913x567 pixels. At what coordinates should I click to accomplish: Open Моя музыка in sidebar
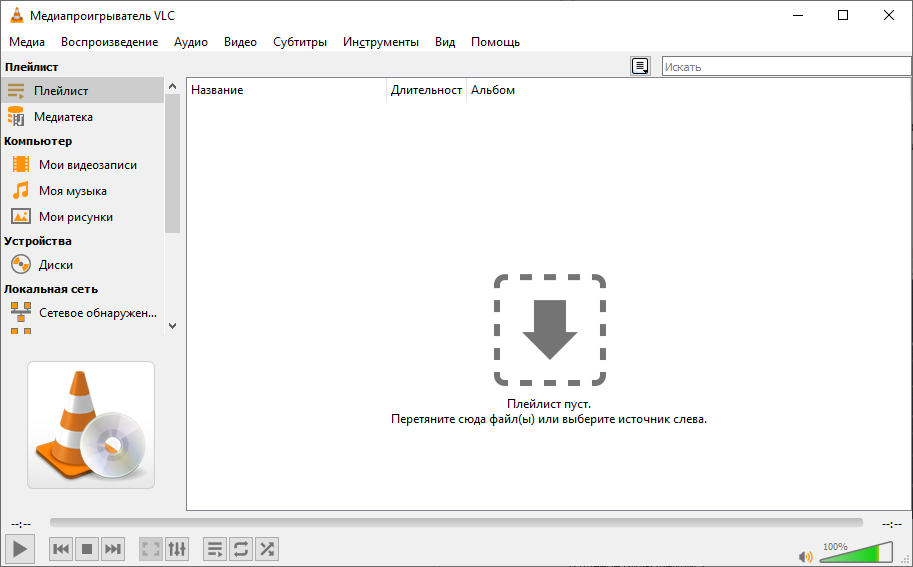tap(83, 191)
